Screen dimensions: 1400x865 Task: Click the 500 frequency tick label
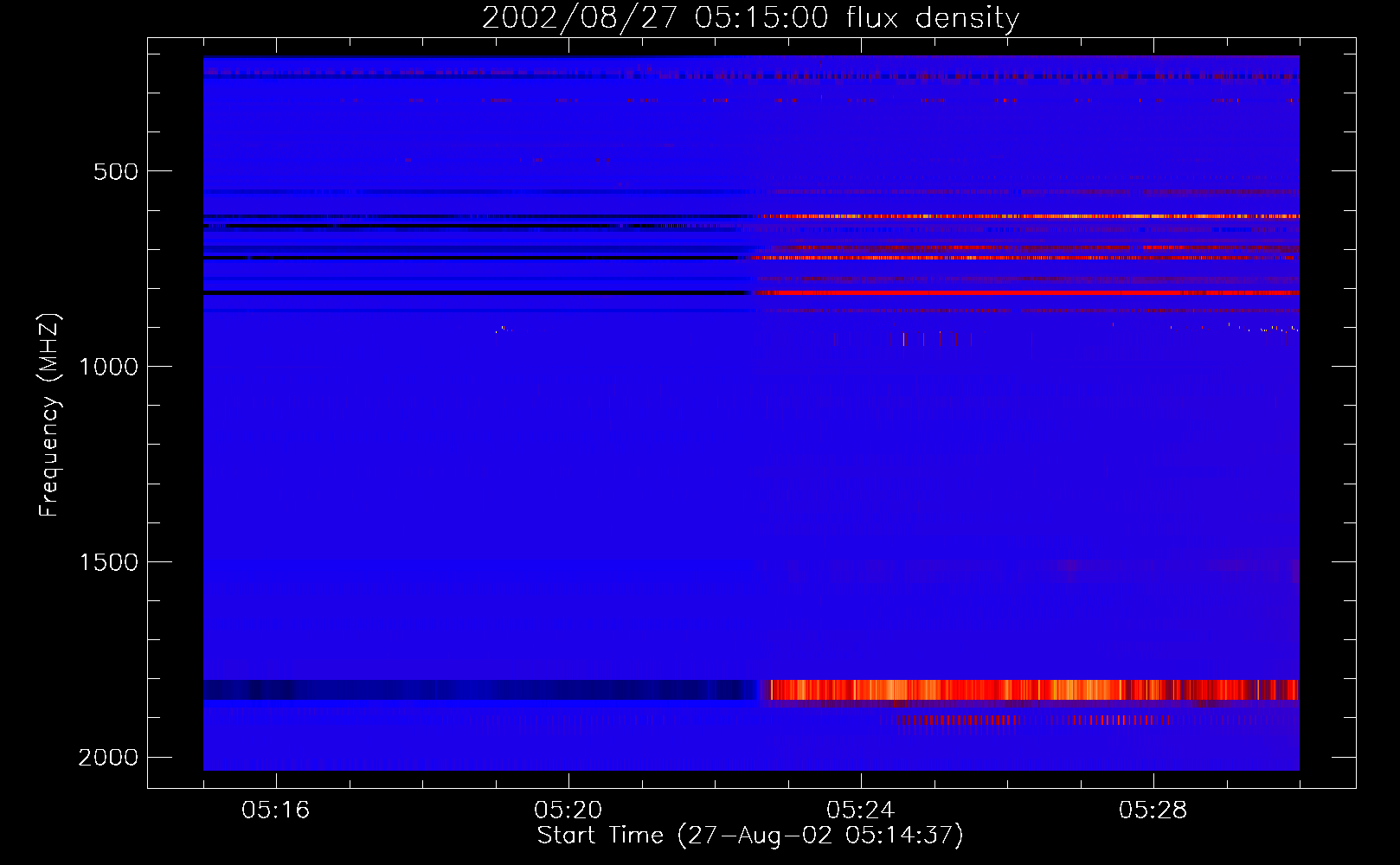116,171
